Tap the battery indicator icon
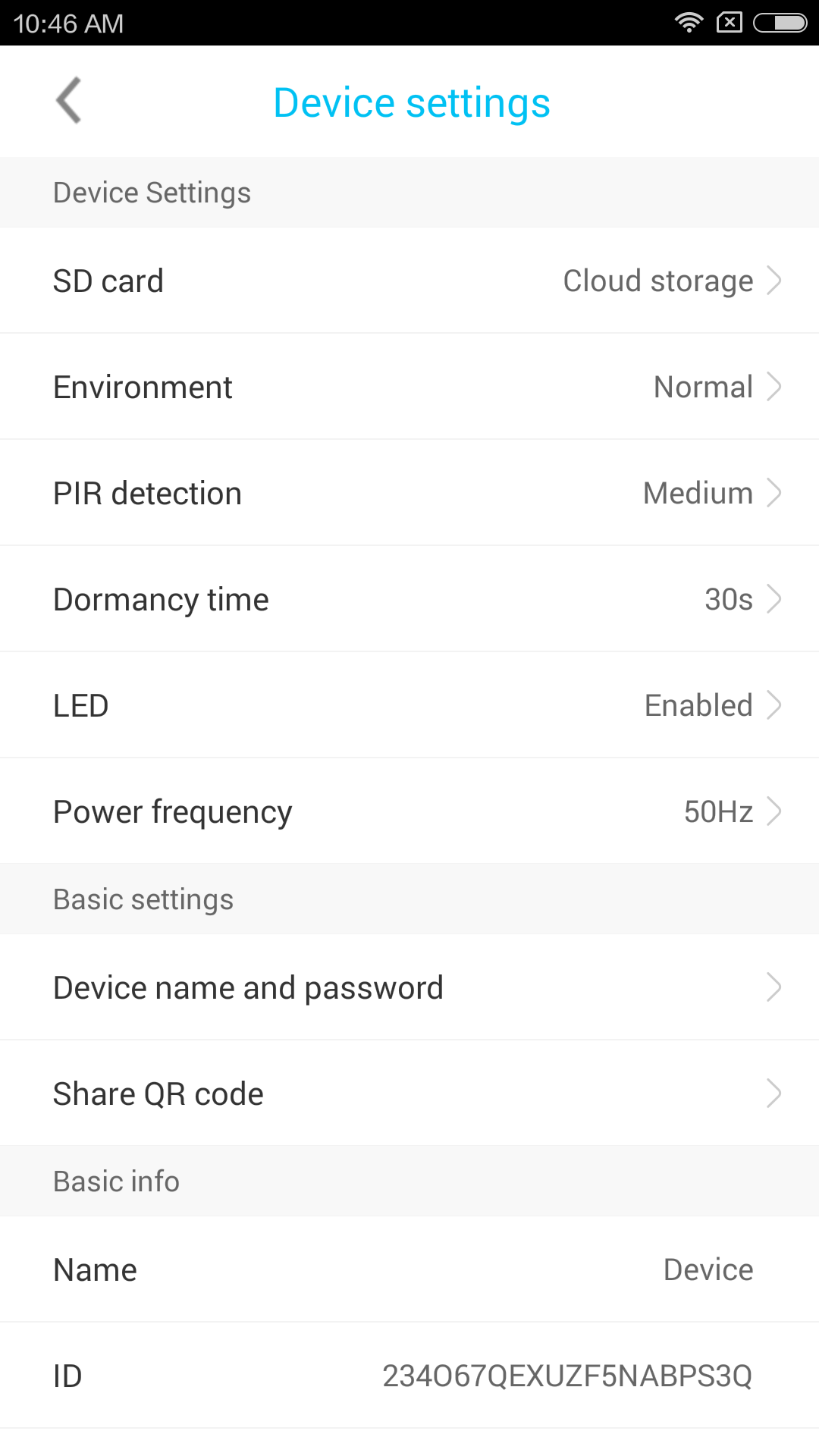The image size is (819, 1456). (x=780, y=23)
